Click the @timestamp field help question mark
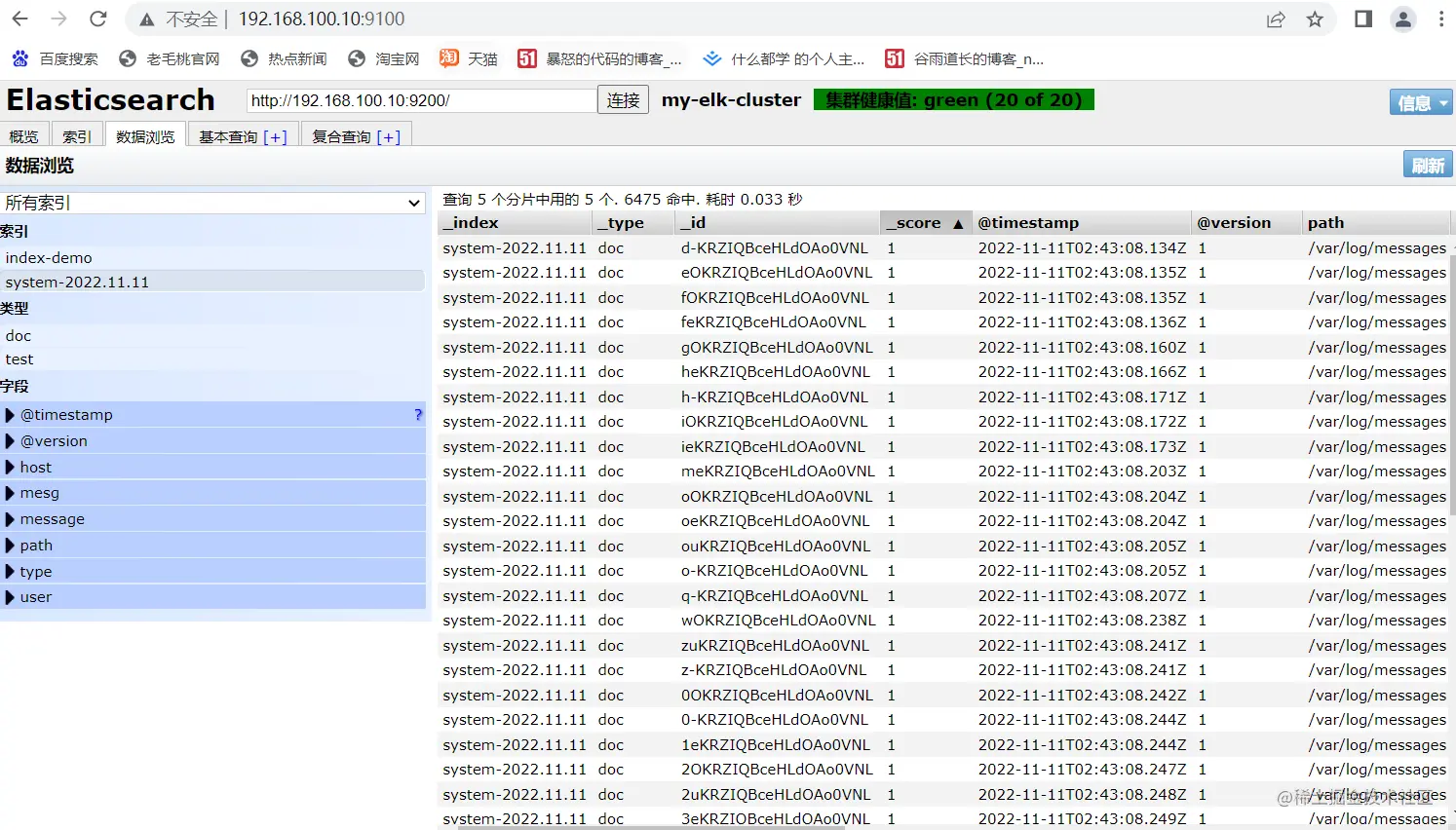The width and height of the screenshot is (1456, 830). pyautogui.click(x=418, y=414)
